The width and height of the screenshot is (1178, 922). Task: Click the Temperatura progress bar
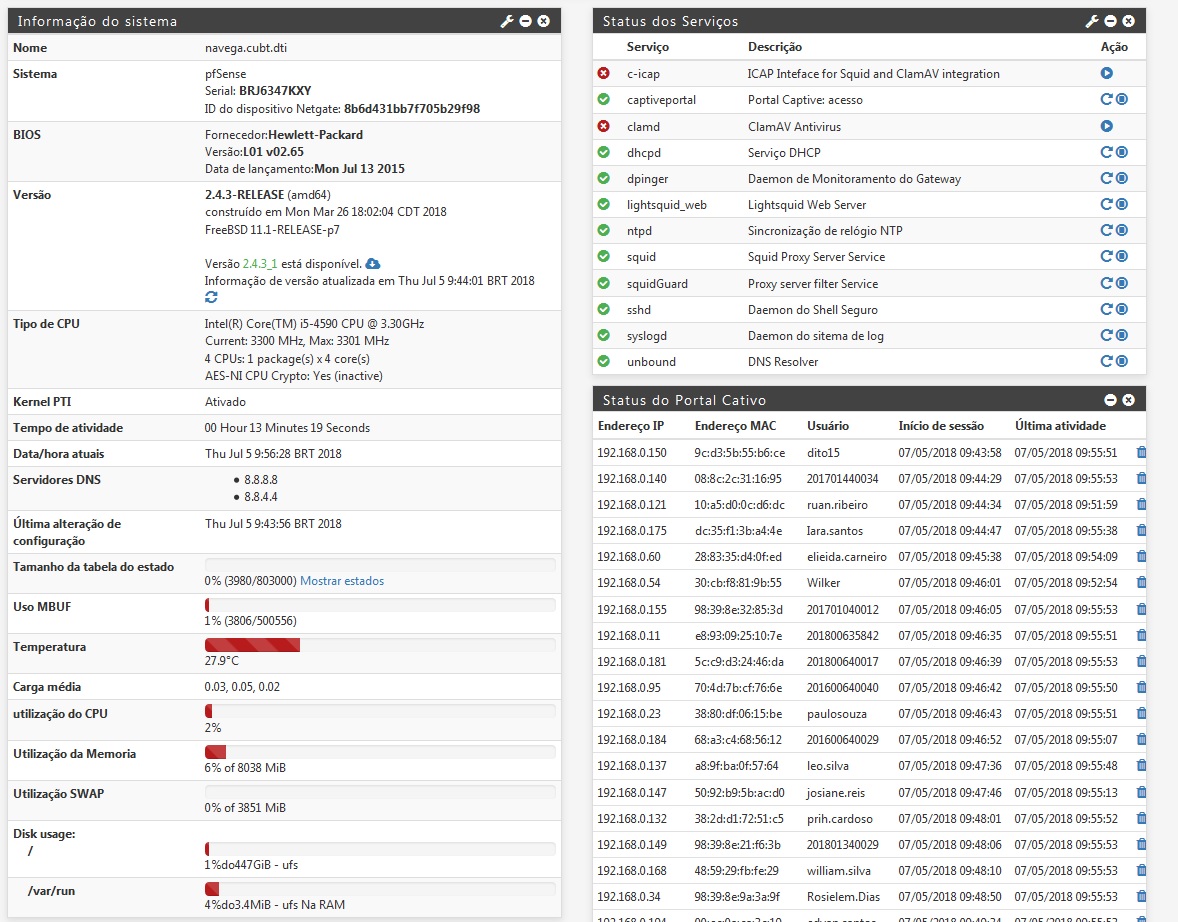tap(380, 646)
